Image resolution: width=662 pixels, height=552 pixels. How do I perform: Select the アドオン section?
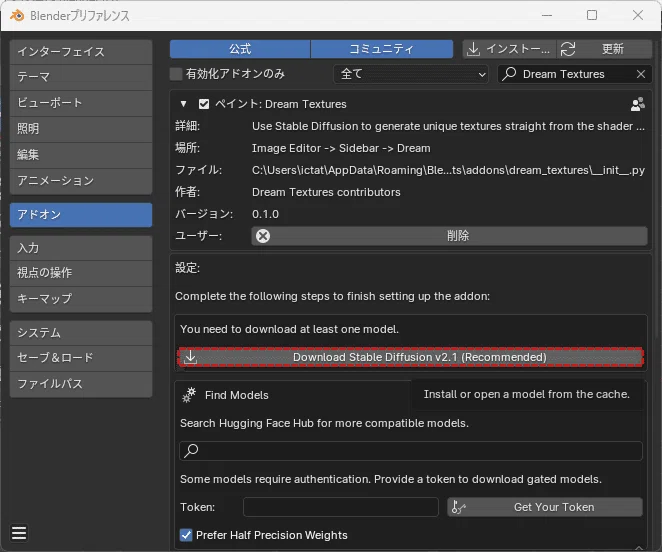click(x=81, y=215)
